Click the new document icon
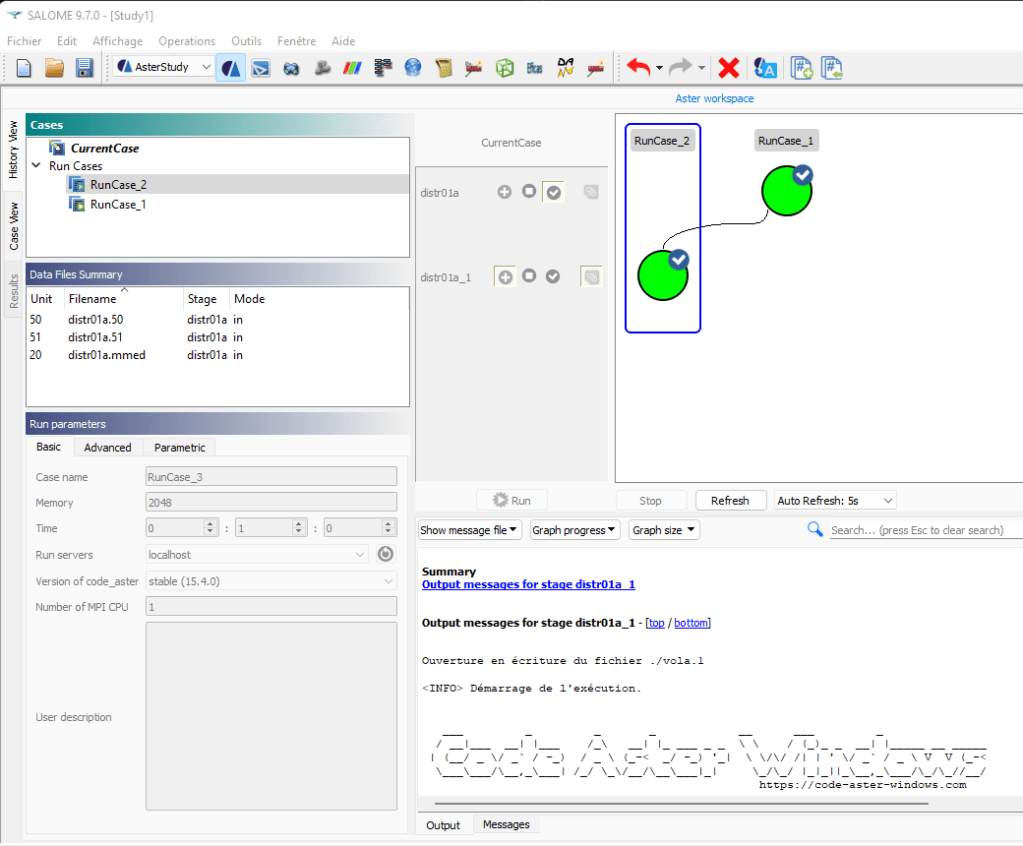The image size is (1023, 846). coord(24,68)
